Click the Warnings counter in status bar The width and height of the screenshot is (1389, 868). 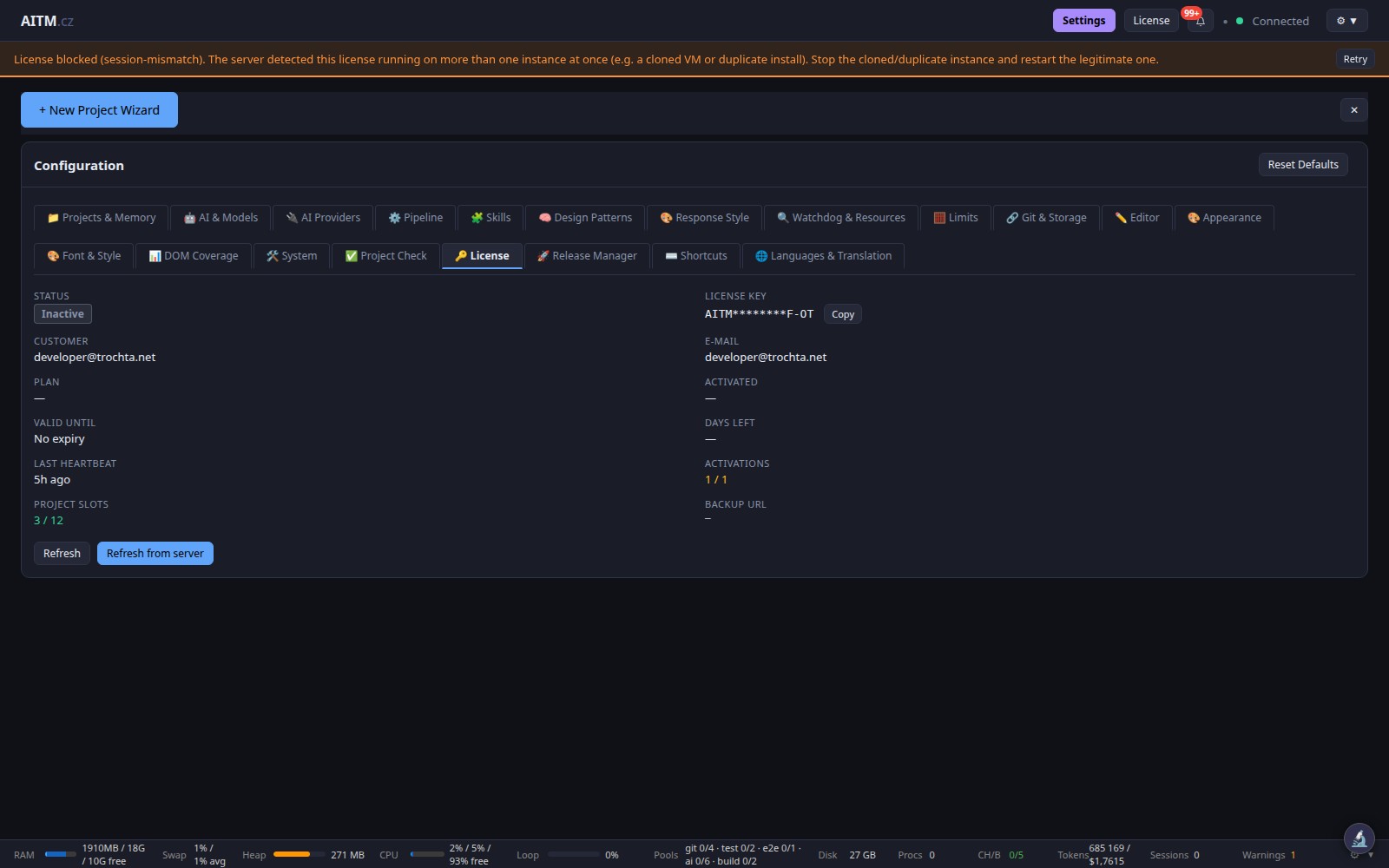pos(1268,855)
